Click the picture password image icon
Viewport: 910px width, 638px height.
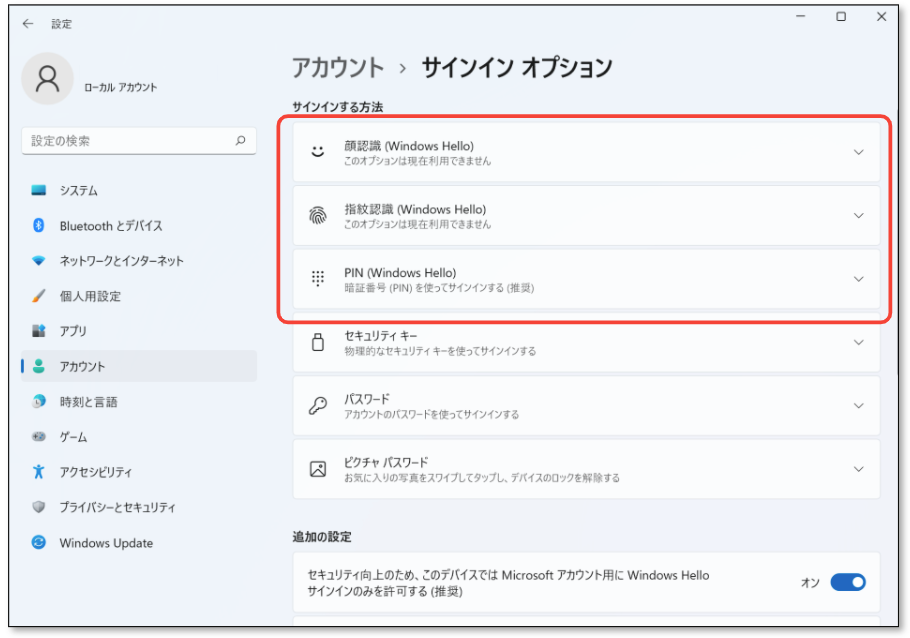tap(317, 468)
